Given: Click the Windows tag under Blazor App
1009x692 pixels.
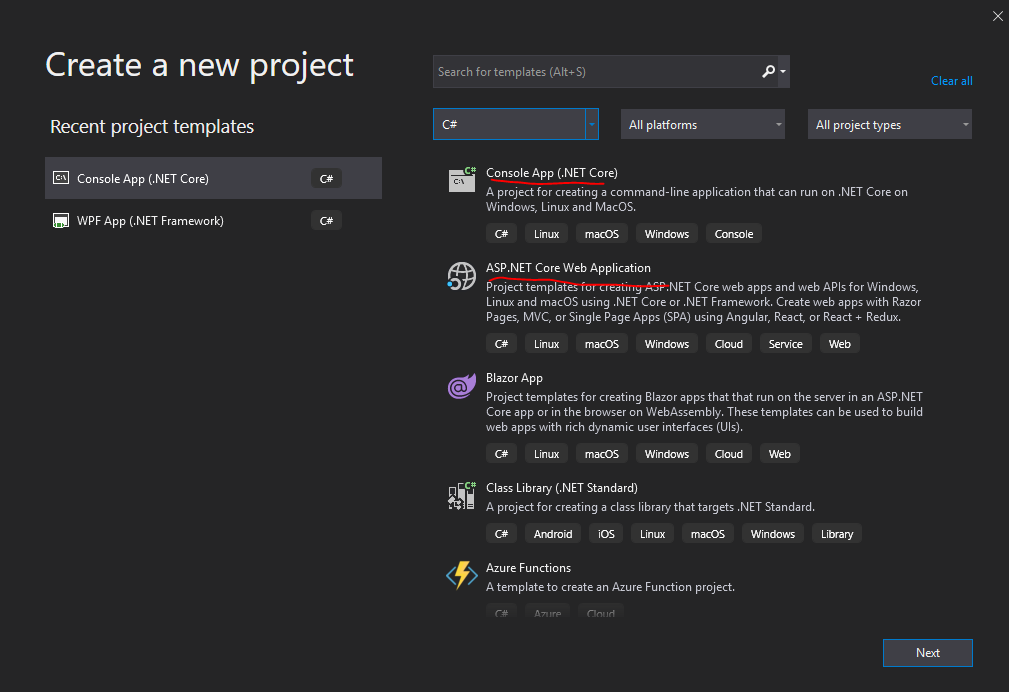Looking at the screenshot, I should coord(667,454).
